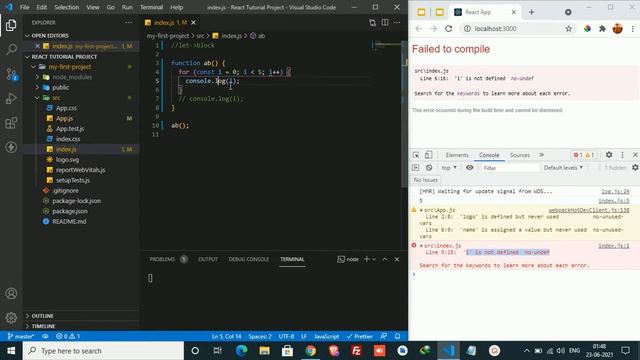Click the Windows taskbar search box
The height and width of the screenshot is (360, 640).
pos(103,351)
